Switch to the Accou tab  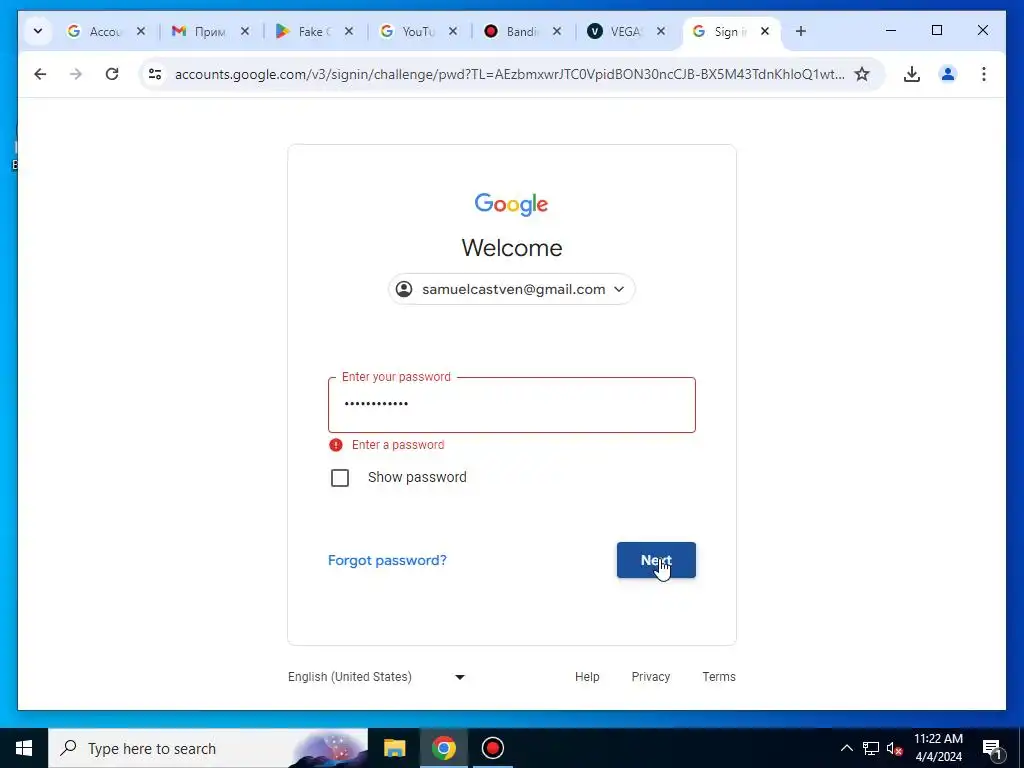95,31
